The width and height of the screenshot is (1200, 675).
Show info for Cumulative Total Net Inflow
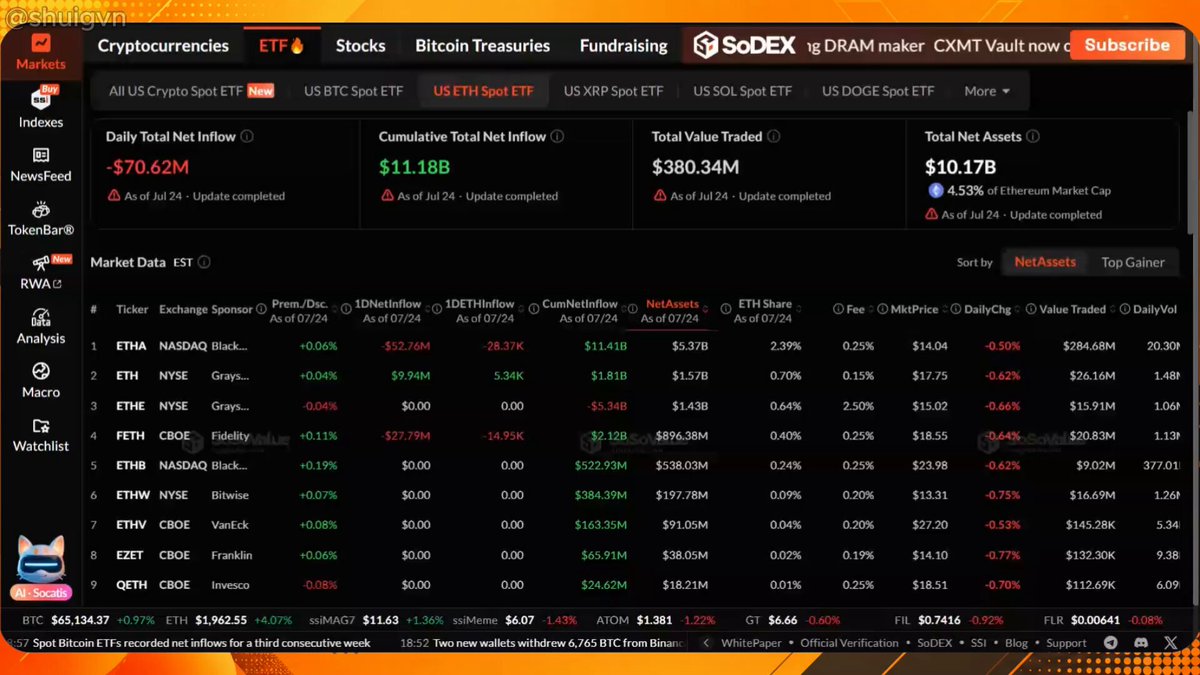pos(558,137)
